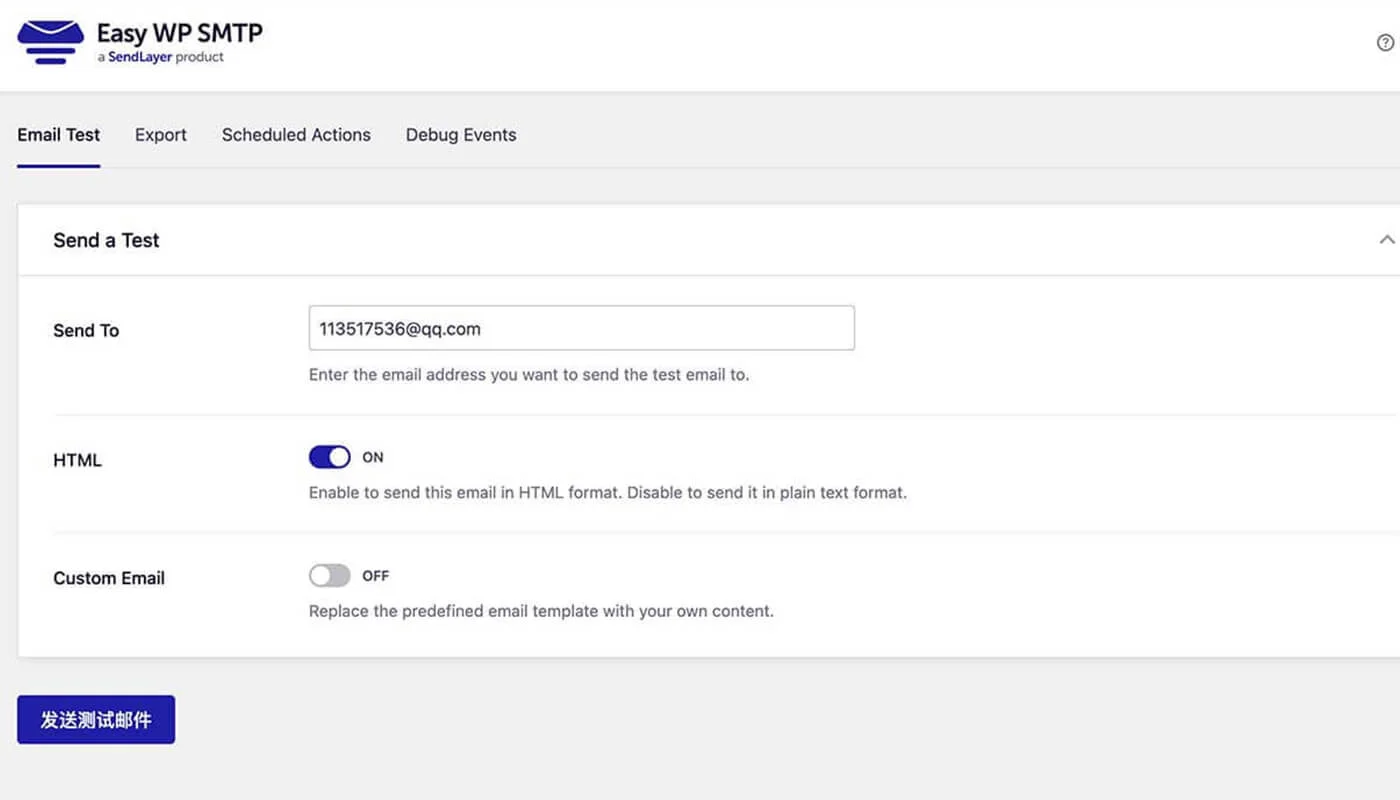Enable the Custom Email toggle
Image resolution: width=1400 pixels, height=800 pixels.
(329, 575)
